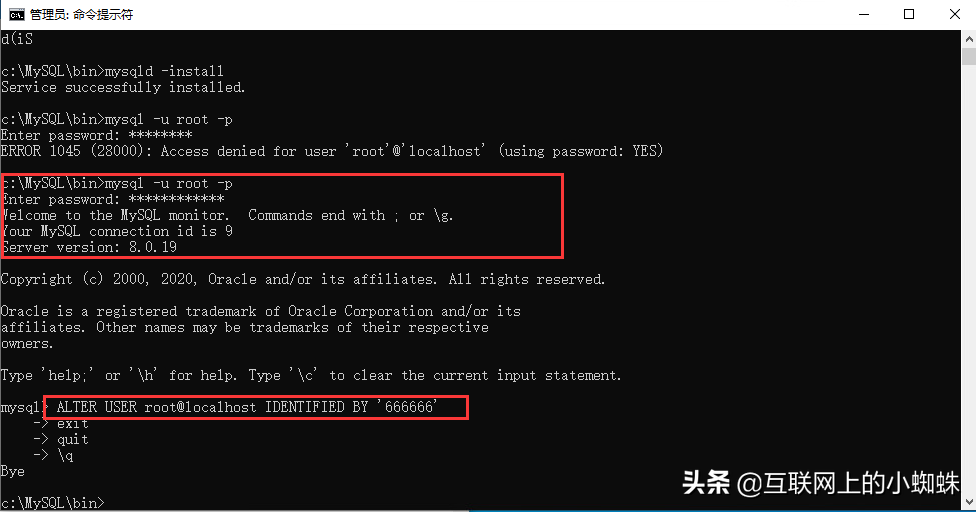Click the 头条 @互联网上的小蜘蛛 watermark
Image resolution: width=976 pixels, height=512 pixels.
click(x=820, y=483)
